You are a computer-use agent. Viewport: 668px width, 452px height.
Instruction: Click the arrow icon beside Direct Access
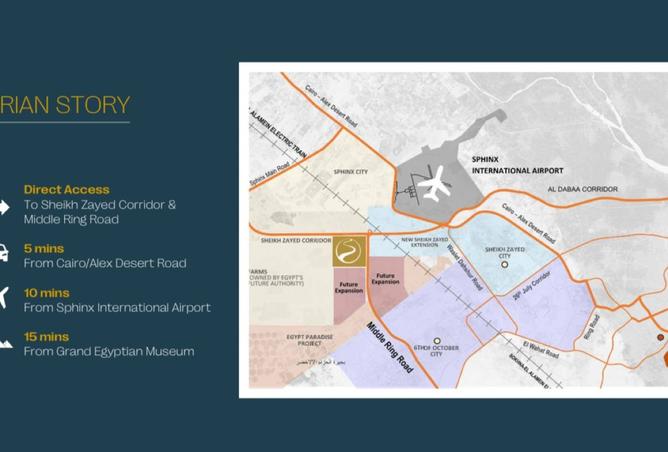[4, 208]
